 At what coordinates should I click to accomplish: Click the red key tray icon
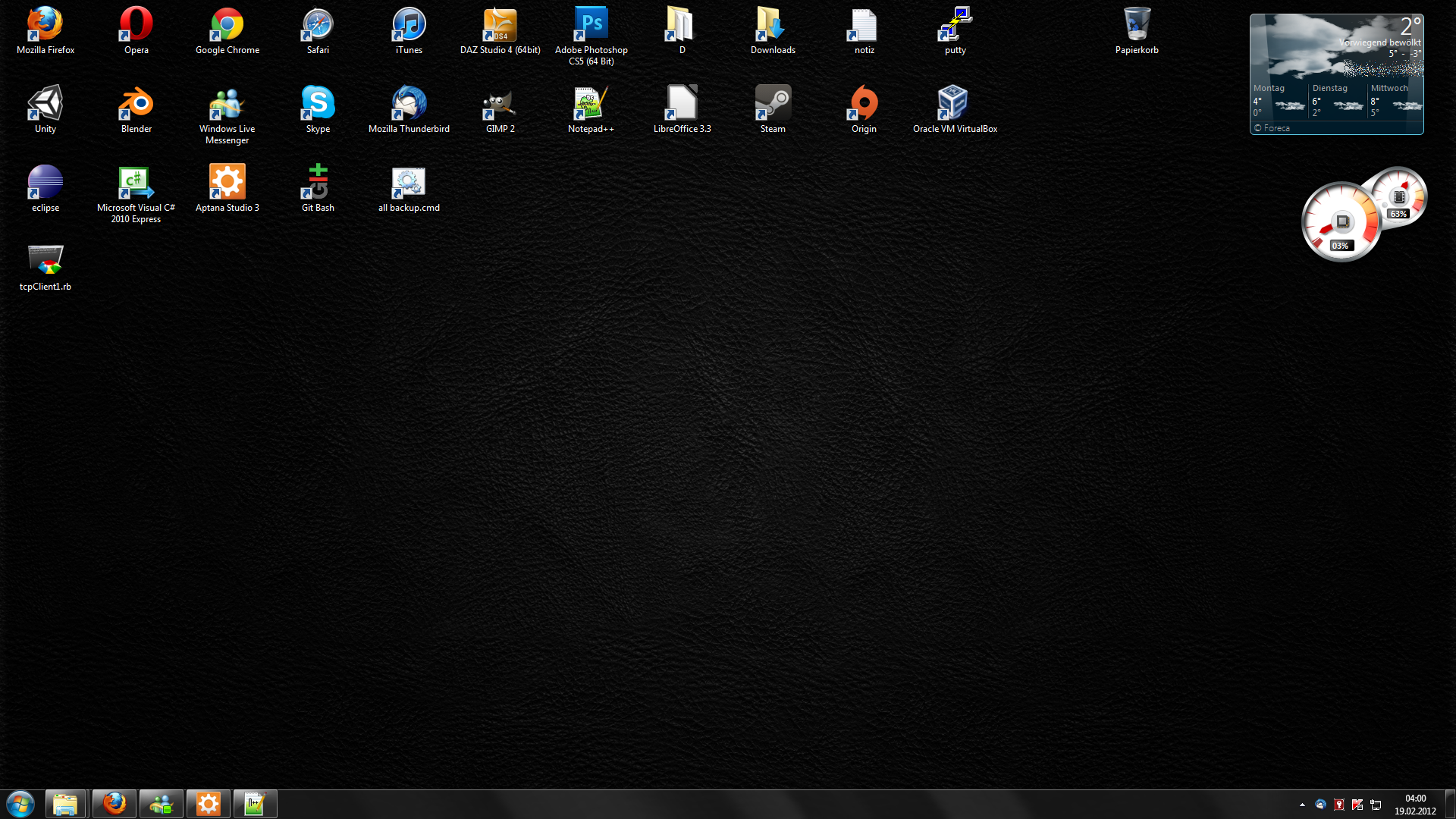click(1339, 805)
